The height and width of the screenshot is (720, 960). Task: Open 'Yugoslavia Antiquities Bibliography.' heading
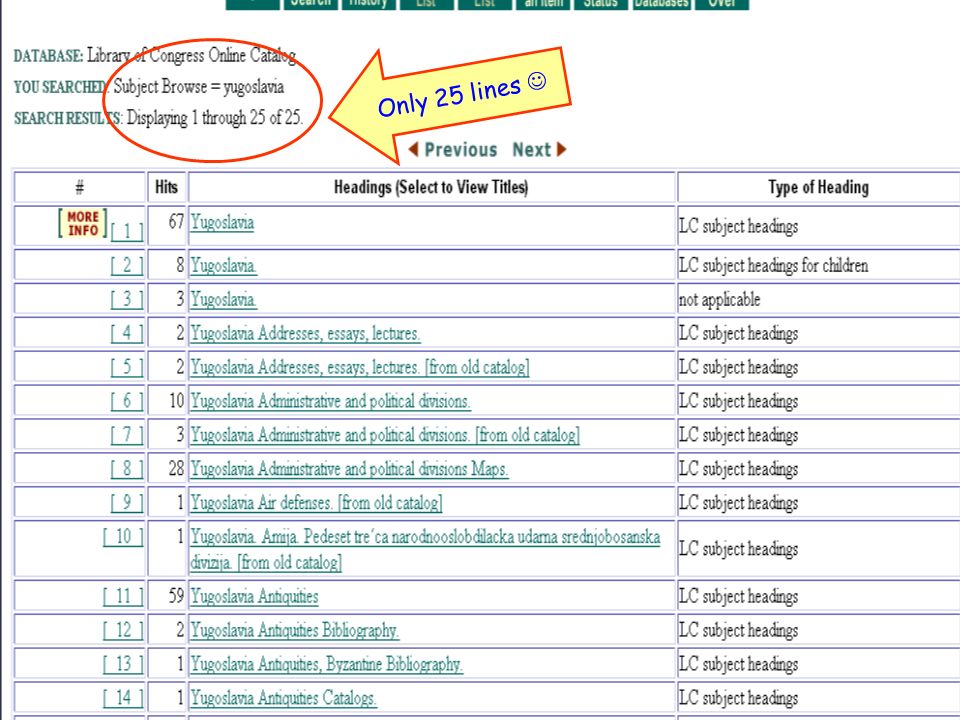tap(294, 630)
